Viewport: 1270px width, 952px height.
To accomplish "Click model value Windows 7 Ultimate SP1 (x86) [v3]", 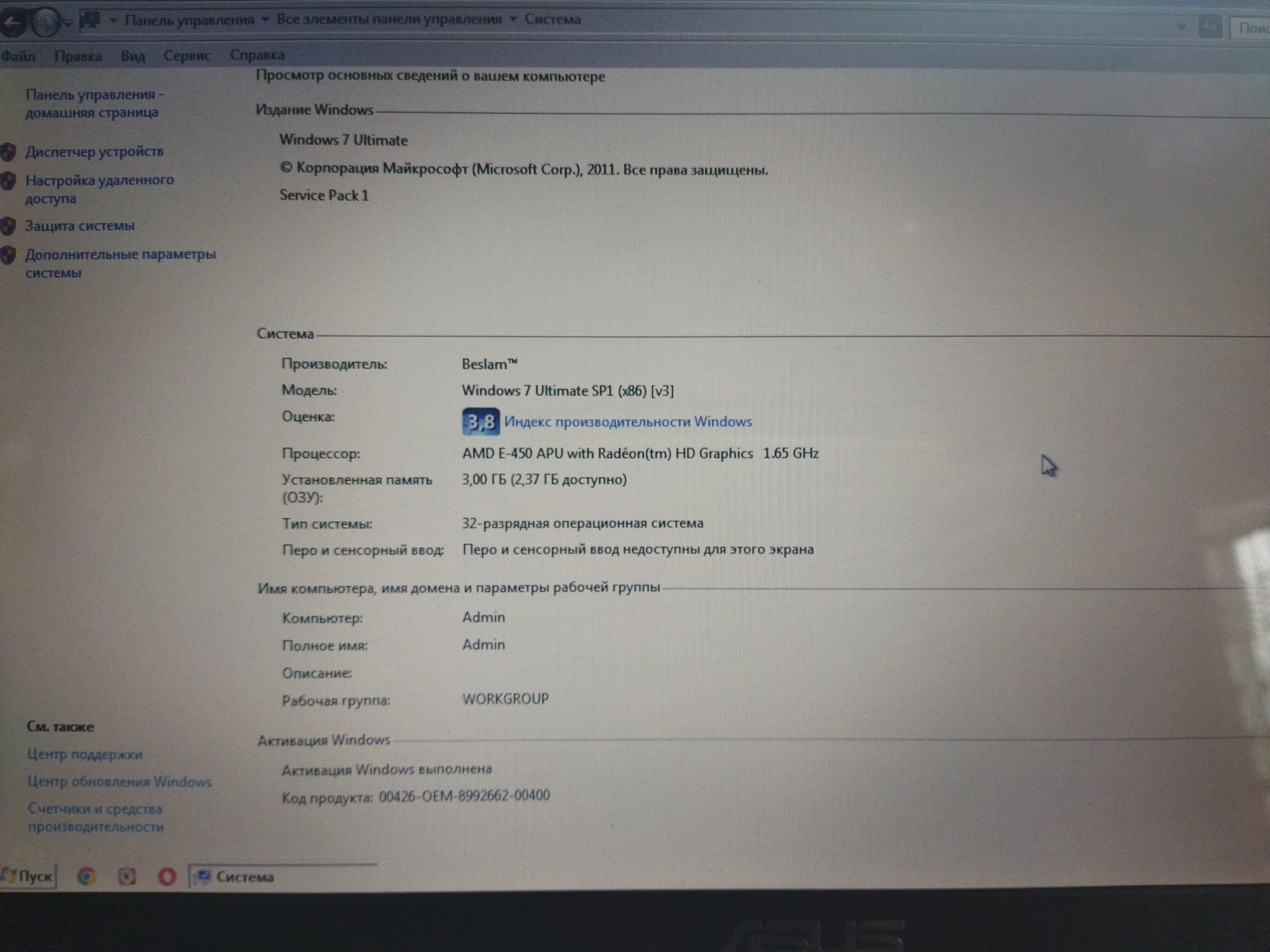I will 568,390.
